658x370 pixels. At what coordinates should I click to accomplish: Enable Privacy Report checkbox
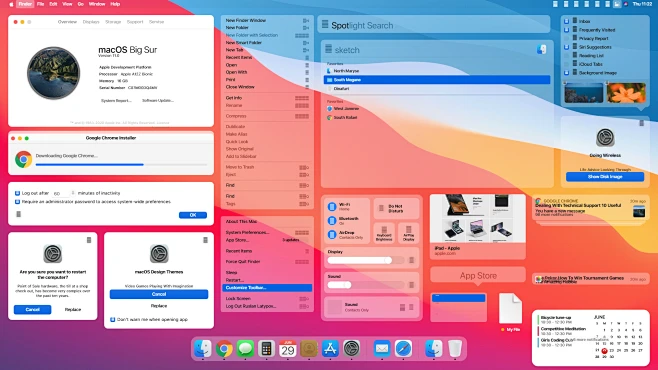567,38
